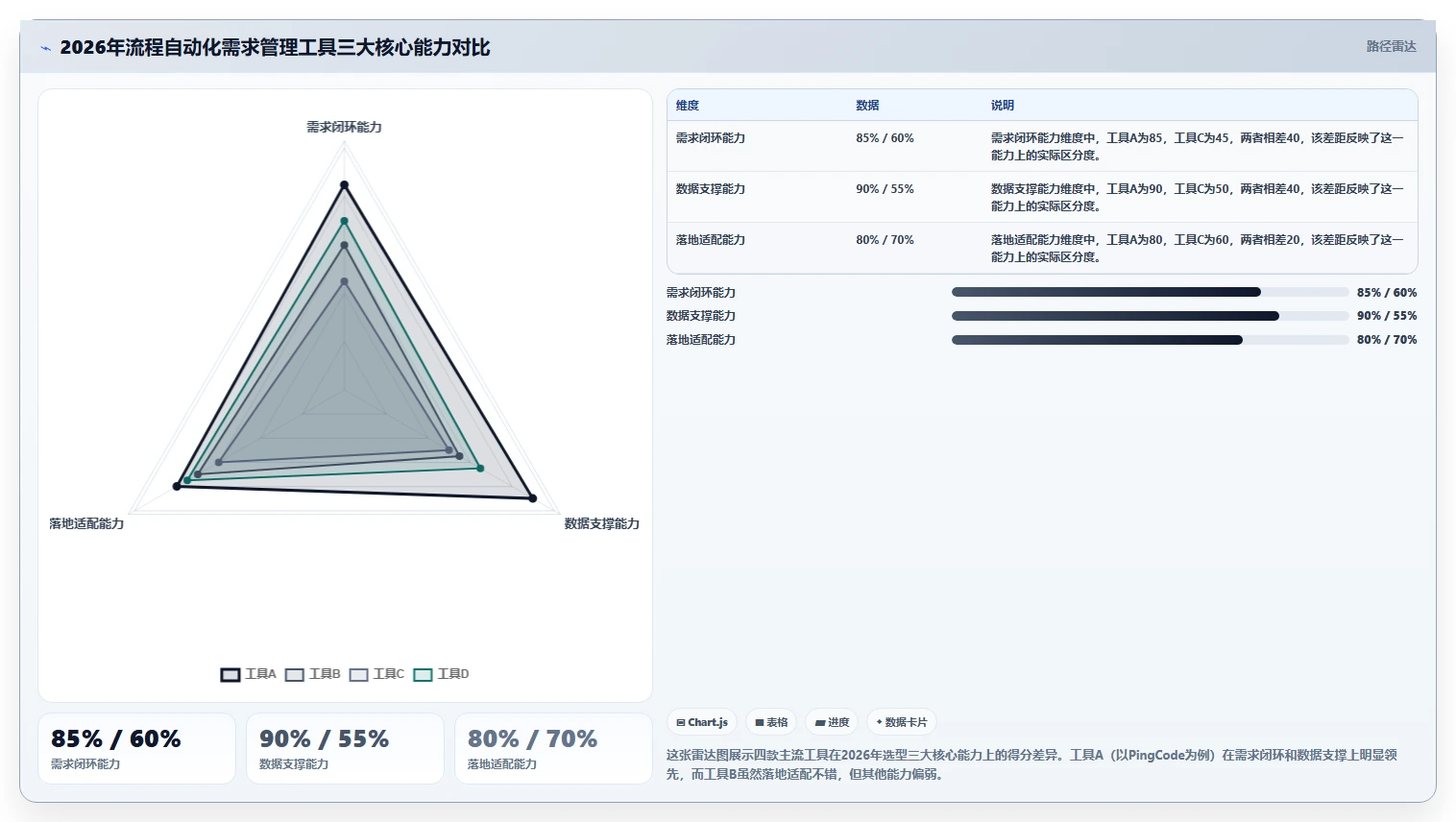This screenshot has width=1456, height=822.
Task: Click the 维度 column header
Action: pyautogui.click(x=688, y=106)
